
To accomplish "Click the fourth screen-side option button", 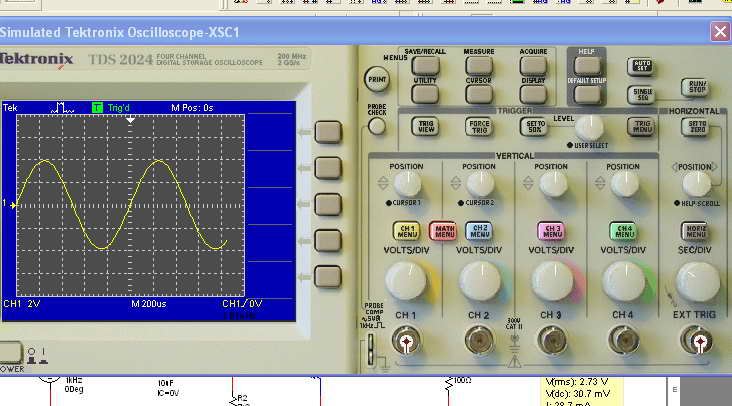I will point(328,241).
